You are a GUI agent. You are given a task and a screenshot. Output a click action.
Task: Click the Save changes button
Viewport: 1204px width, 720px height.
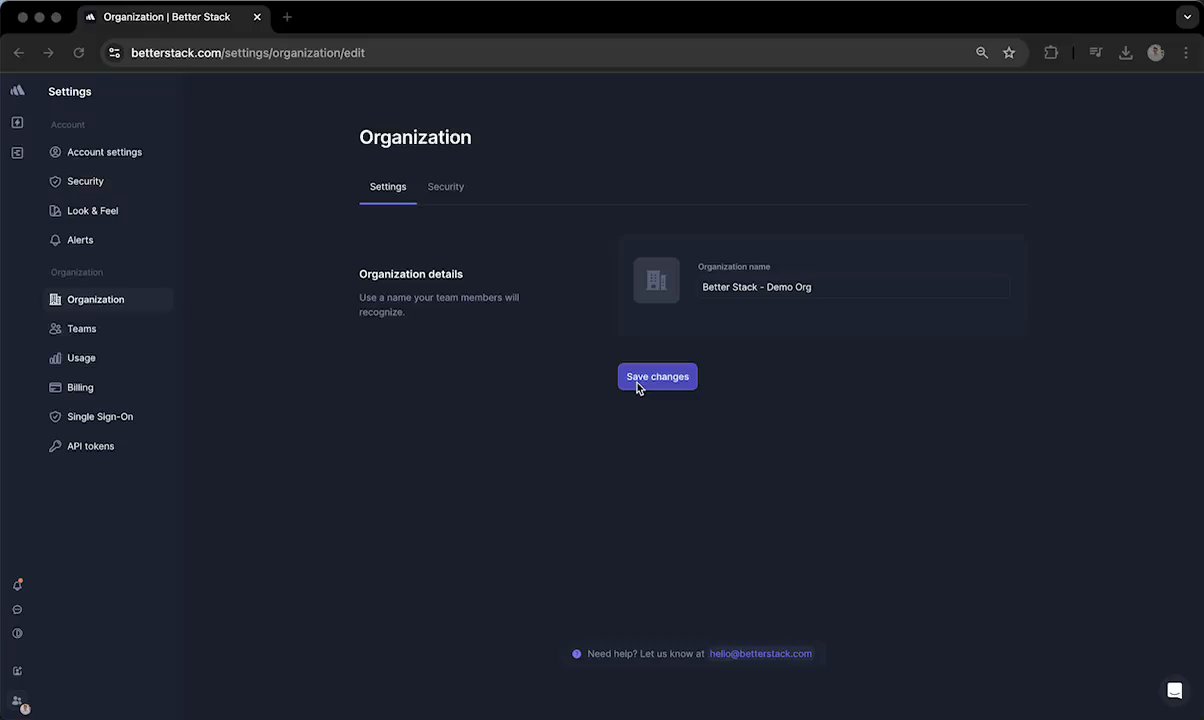[657, 377]
